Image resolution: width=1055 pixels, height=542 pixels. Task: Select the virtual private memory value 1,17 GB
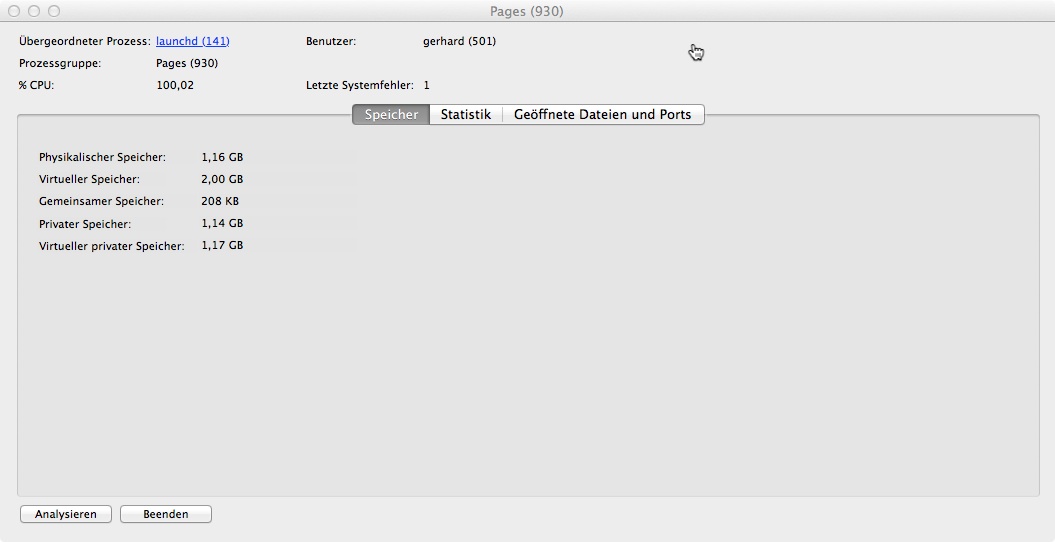pos(222,245)
